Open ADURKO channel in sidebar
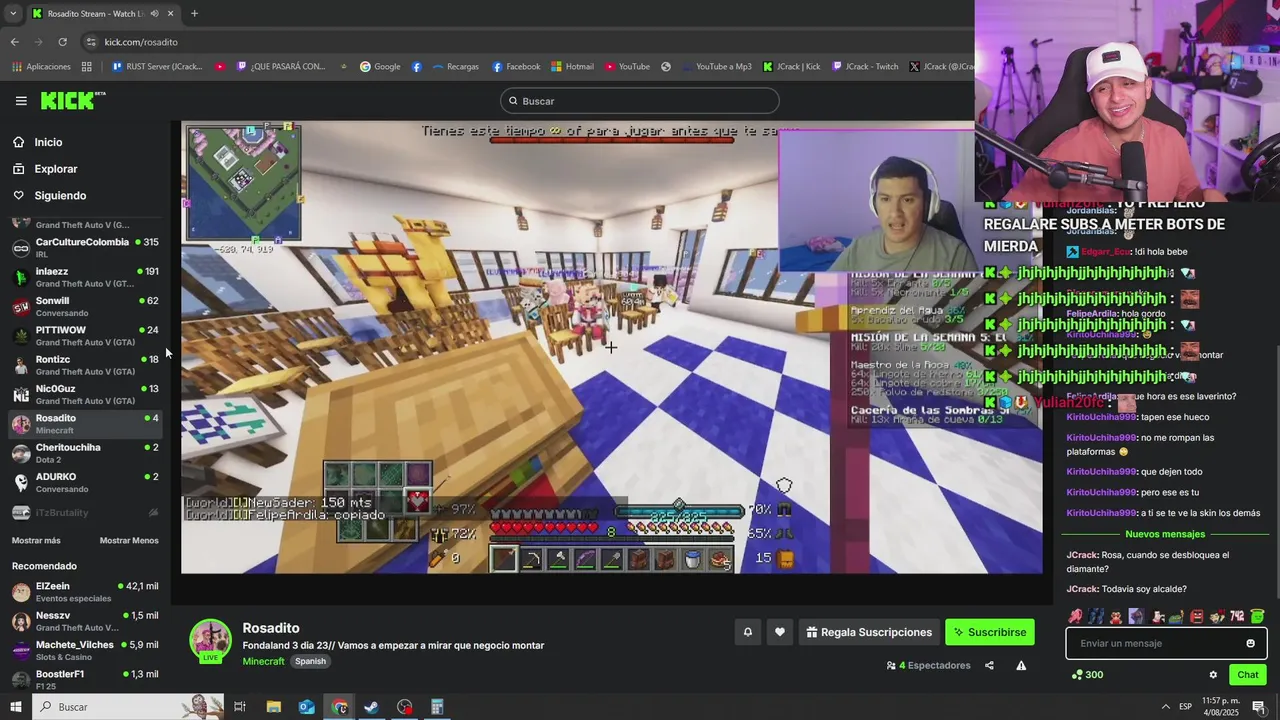 [x=85, y=482]
